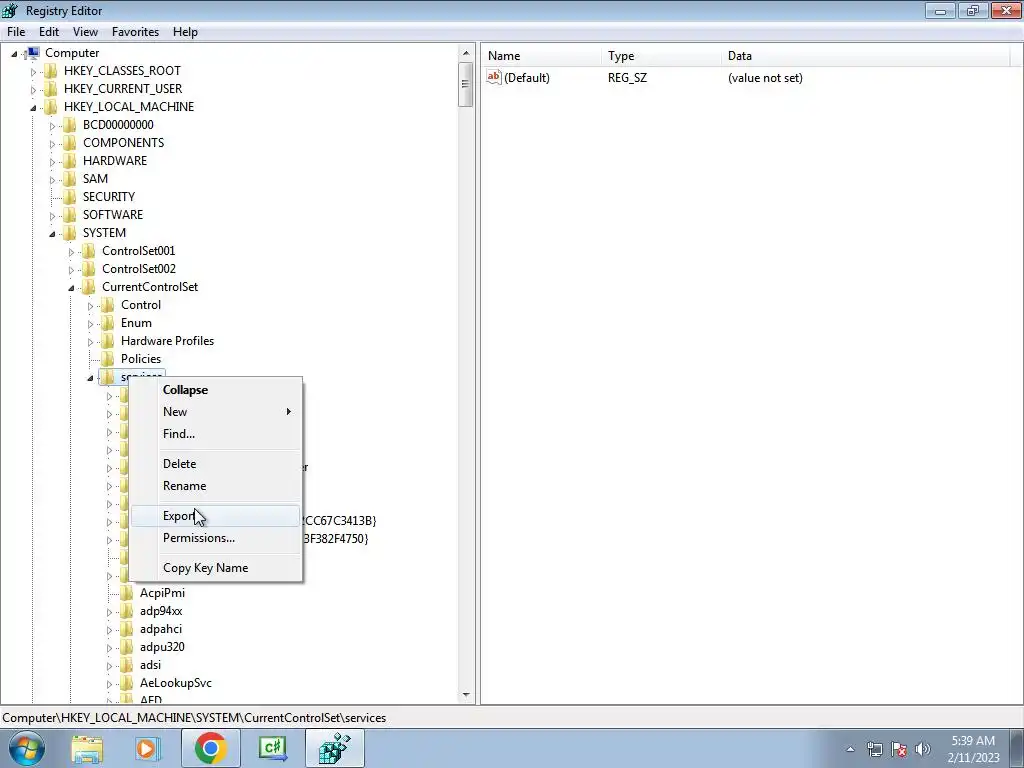Show hidden system tray icons

850,749
